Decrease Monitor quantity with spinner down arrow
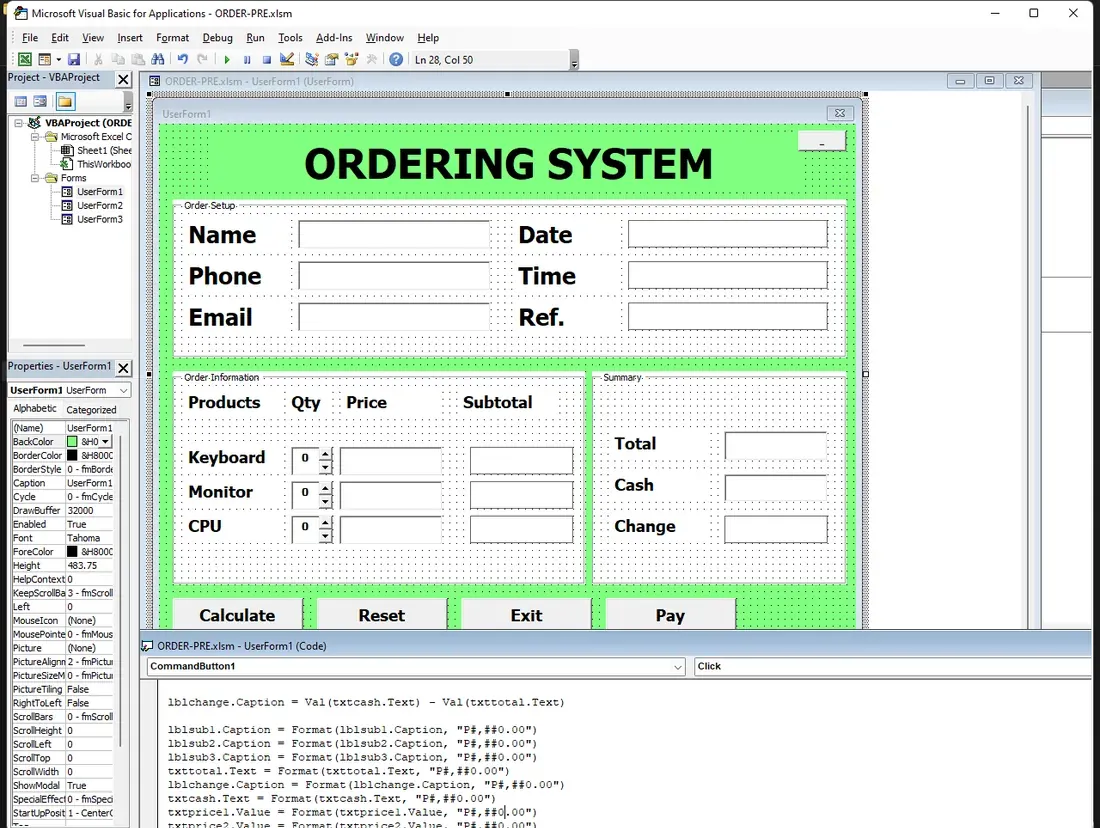This screenshot has height=828, width=1100. coord(325,502)
